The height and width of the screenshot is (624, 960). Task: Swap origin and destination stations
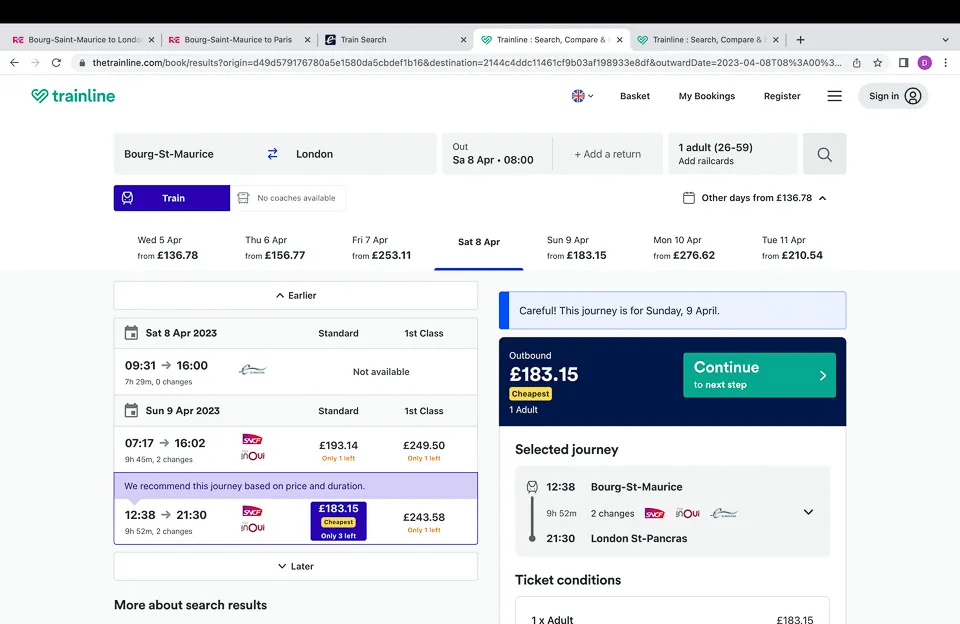coord(272,154)
